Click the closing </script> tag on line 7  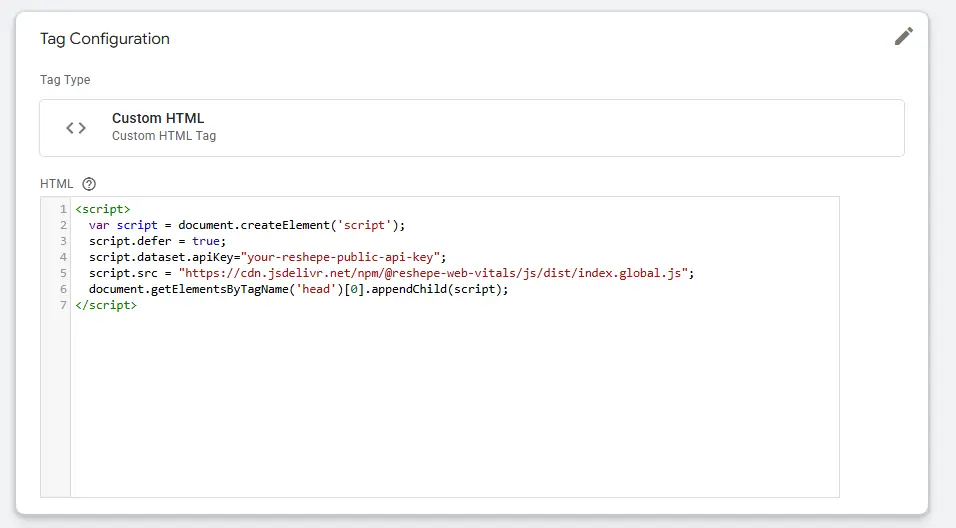[106, 305]
